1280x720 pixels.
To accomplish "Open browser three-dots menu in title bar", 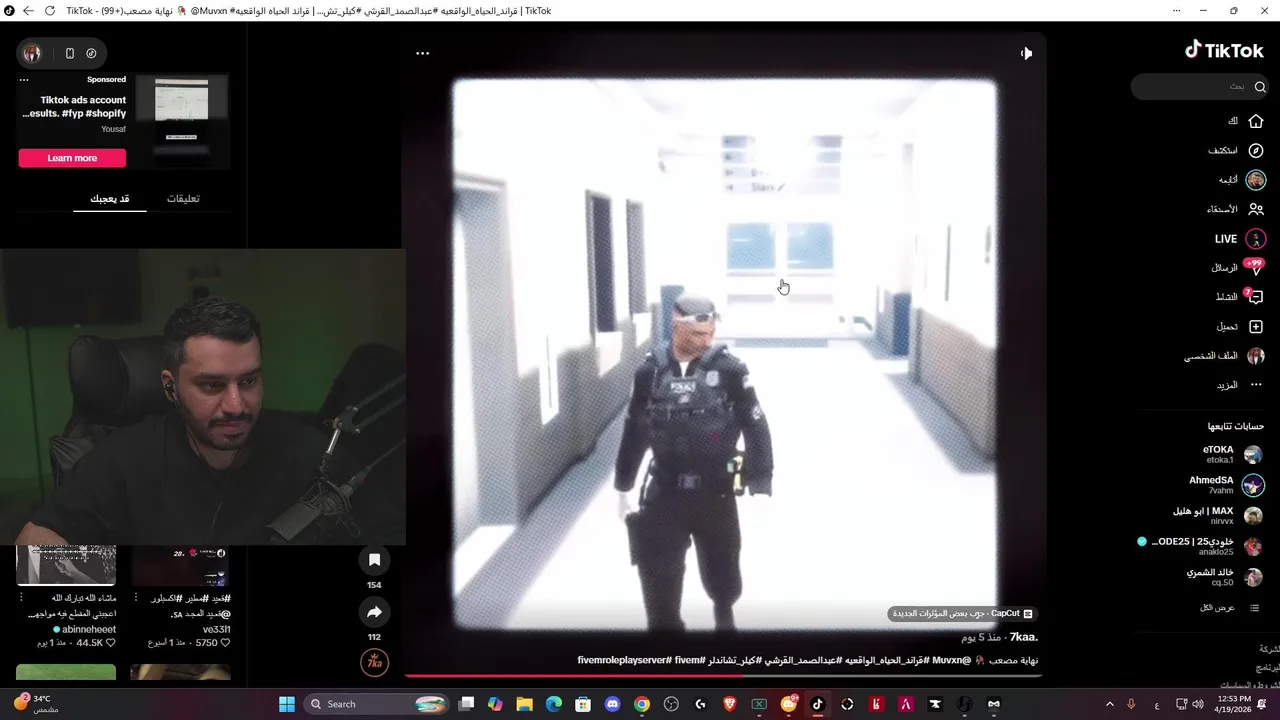I will coord(1177,10).
